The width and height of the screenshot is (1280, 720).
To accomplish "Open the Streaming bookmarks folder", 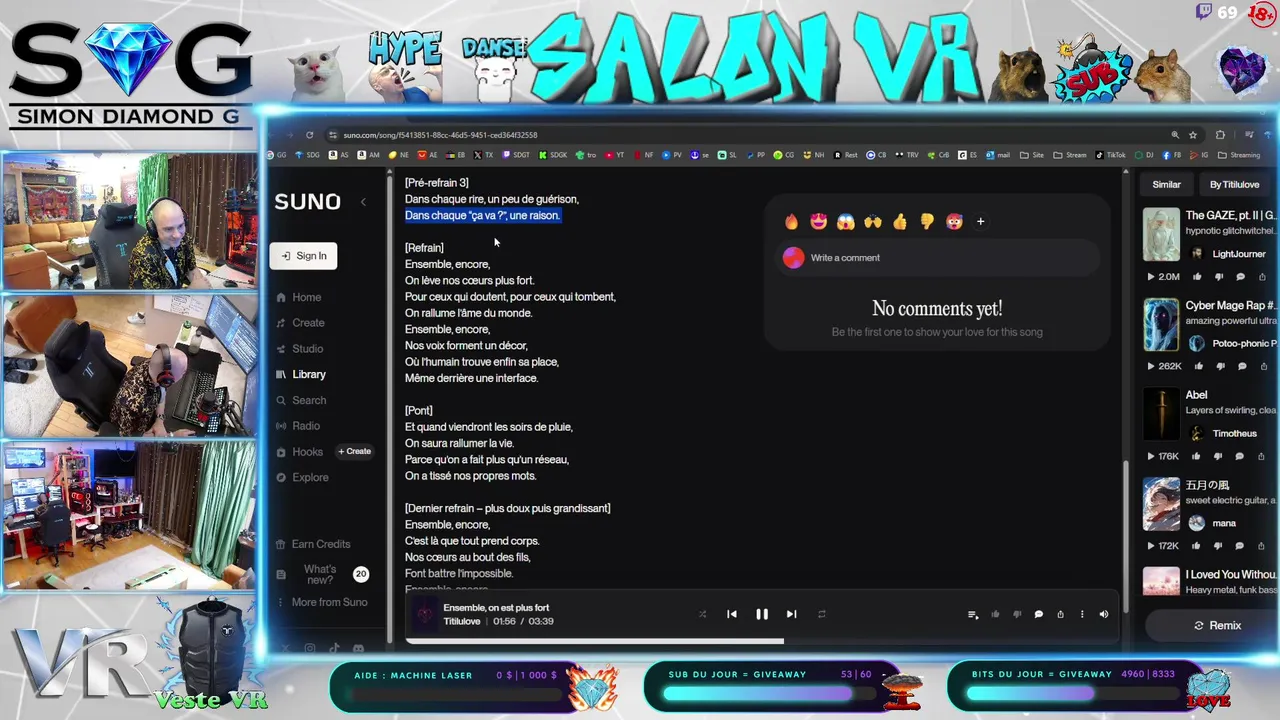I will (x=1239, y=155).
